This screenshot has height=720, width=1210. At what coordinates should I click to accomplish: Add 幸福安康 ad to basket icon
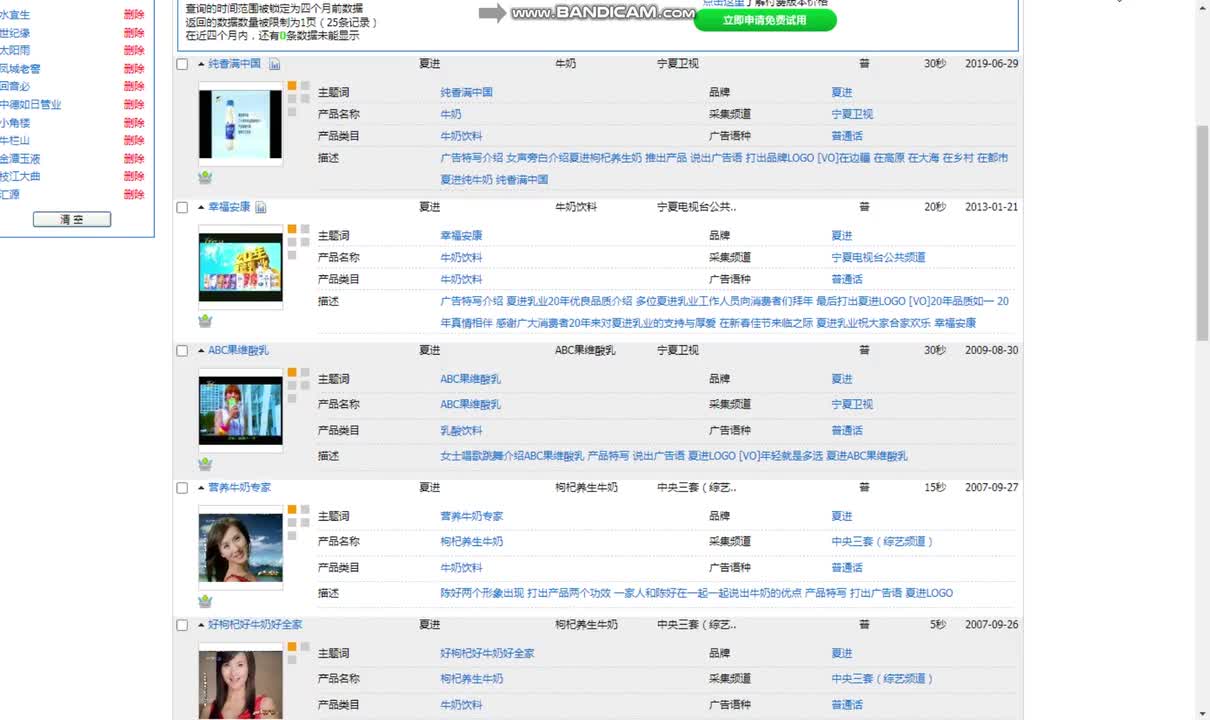point(205,320)
